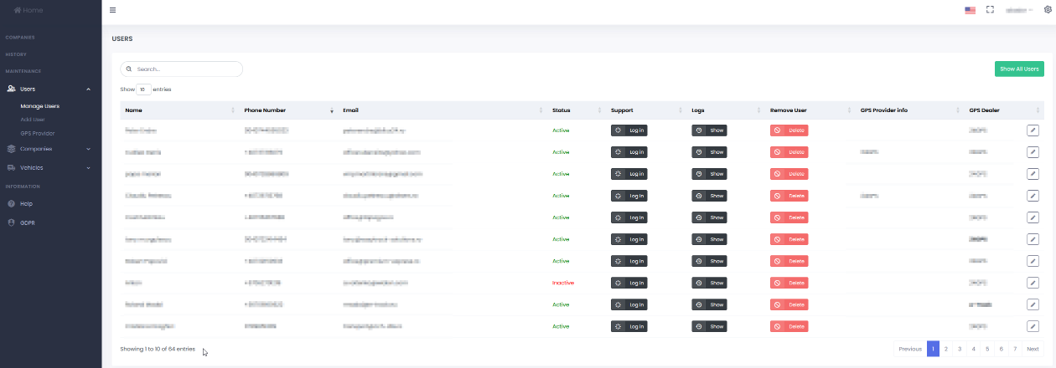Click Log in for the Inactive user
Screen dimensions: 1056x368
[629, 282]
